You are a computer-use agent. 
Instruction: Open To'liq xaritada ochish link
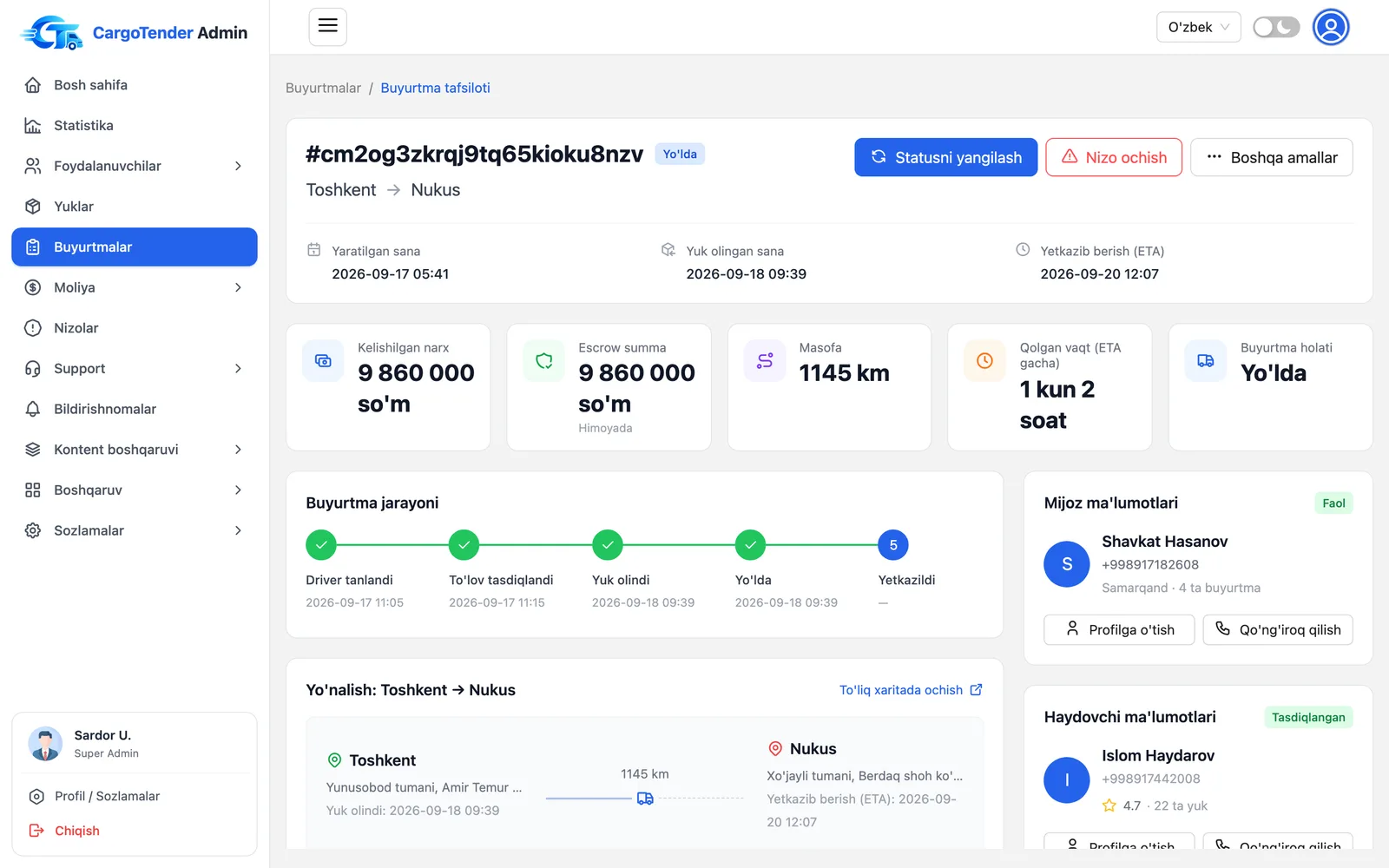(911, 690)
